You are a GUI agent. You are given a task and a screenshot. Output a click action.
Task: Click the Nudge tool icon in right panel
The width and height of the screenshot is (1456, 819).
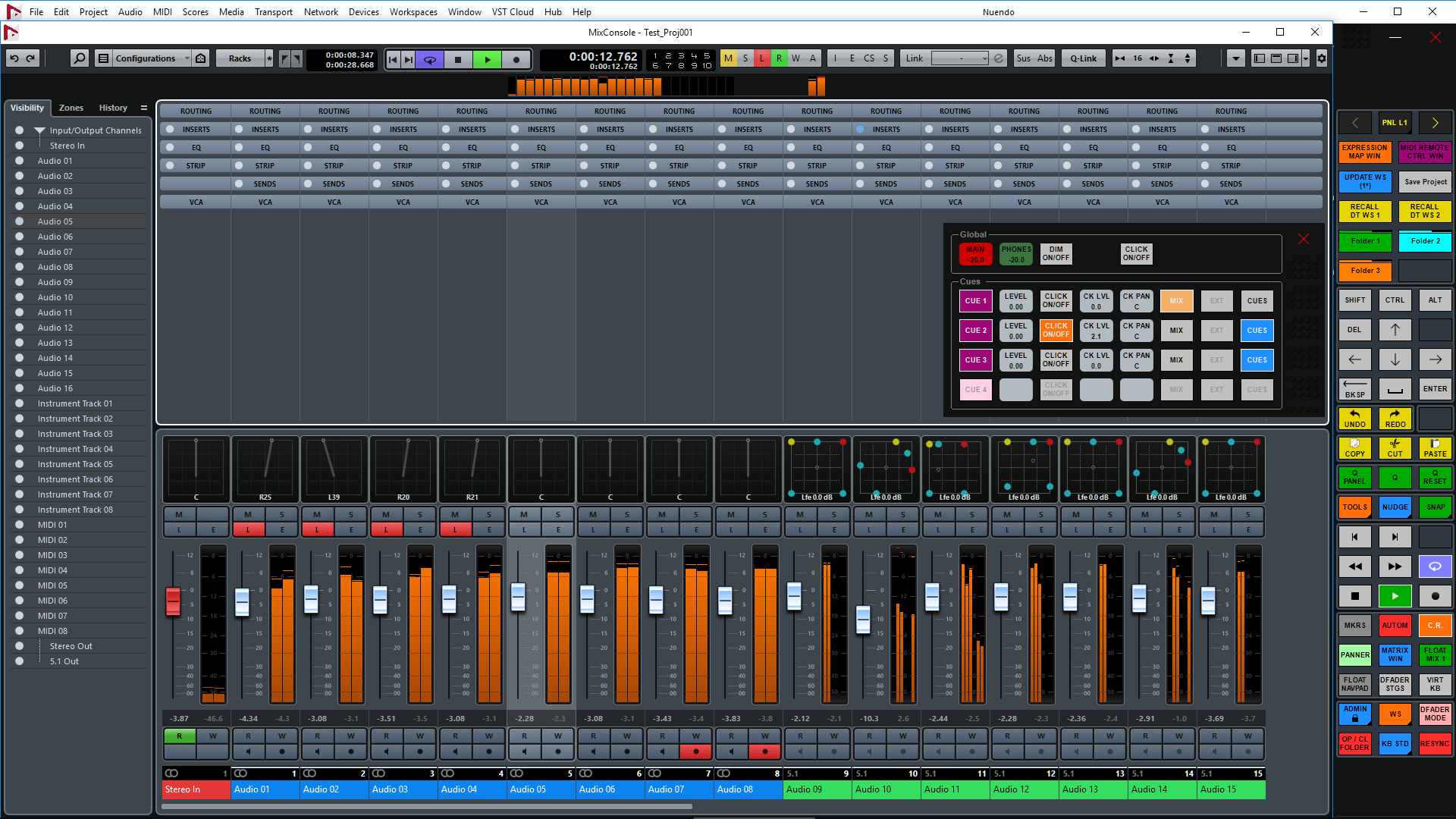[1394, 507]
